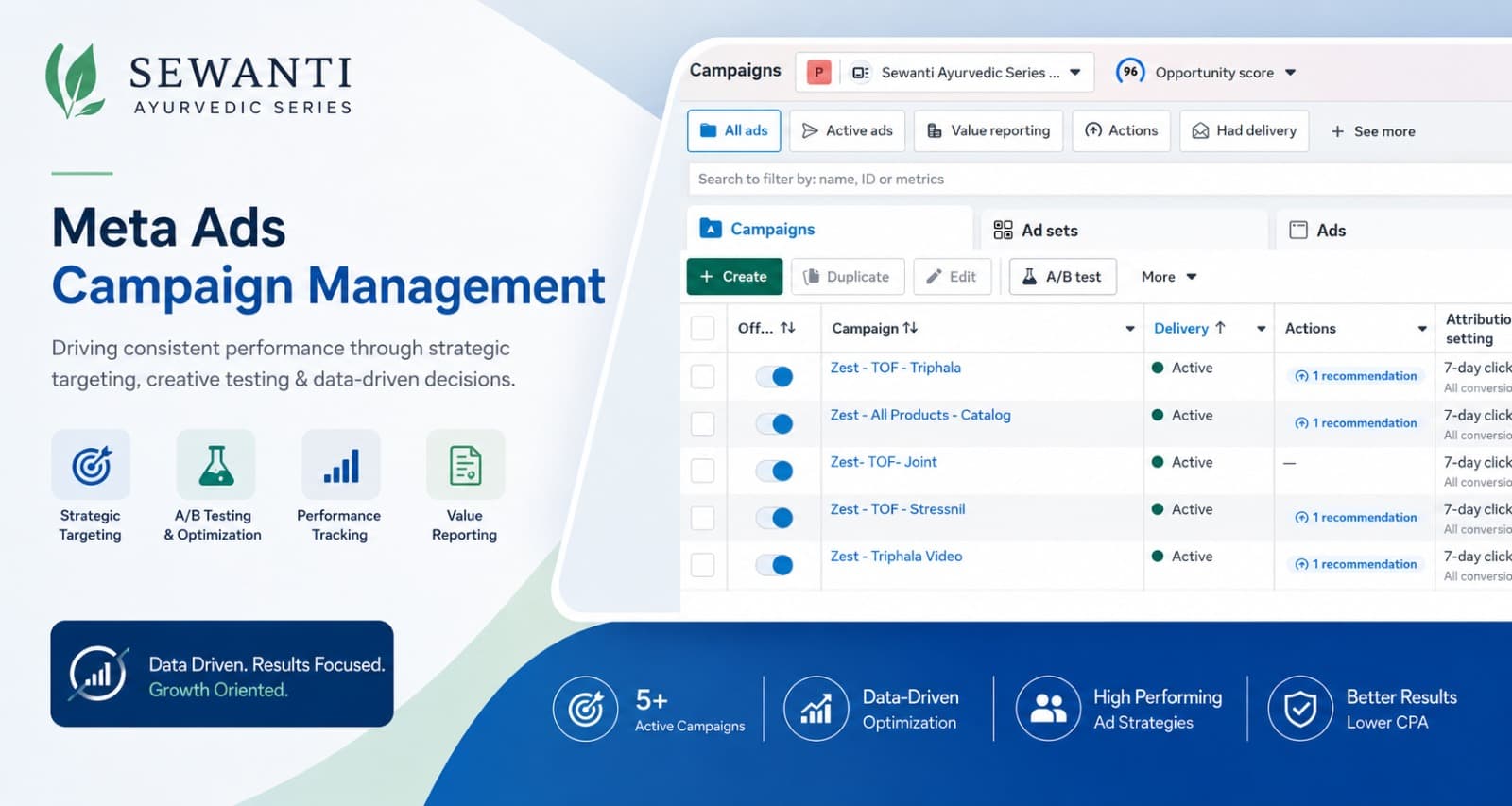Disable the Zest - TOF - Stressnil campaign toggle

pos(775,518)
